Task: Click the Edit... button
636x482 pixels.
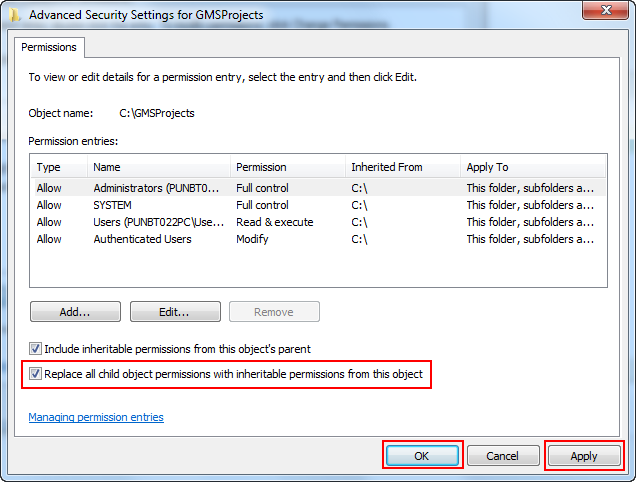Action: click(x=174, y=312)
